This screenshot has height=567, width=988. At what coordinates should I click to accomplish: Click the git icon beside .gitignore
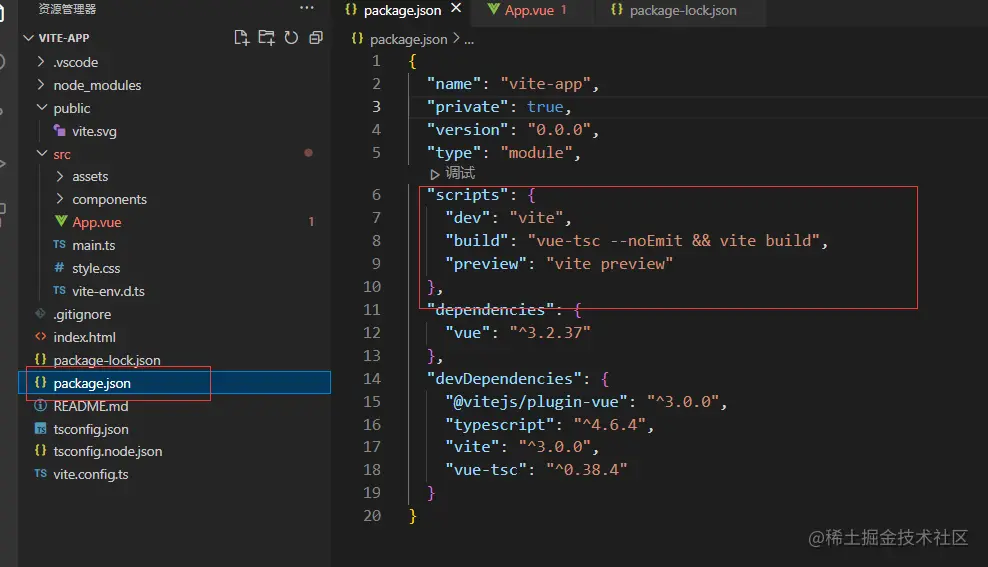click(40, 313)
